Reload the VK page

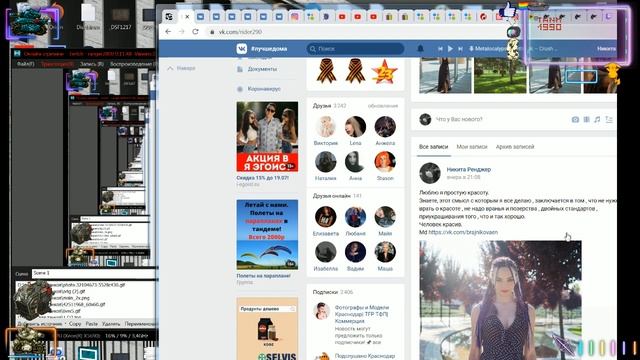point(195,32)
